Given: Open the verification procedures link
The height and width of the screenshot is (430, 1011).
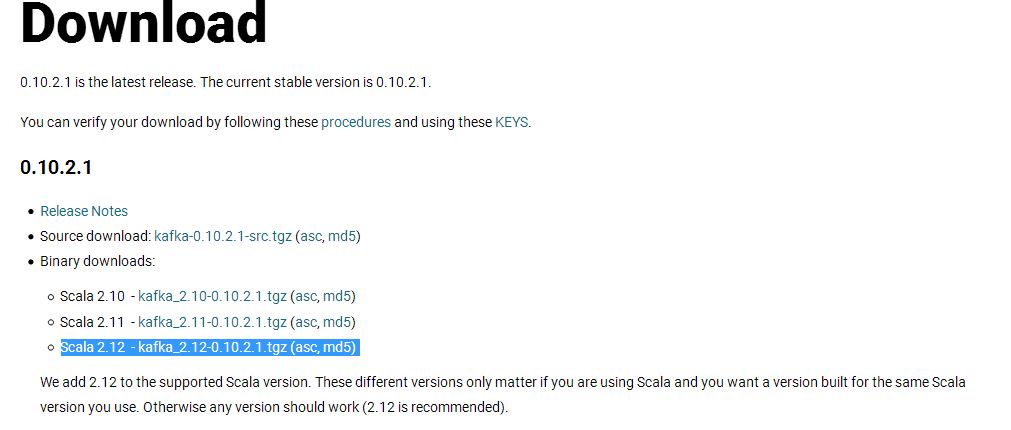Looking at the screenshot, I should click(x=356, y=122).
